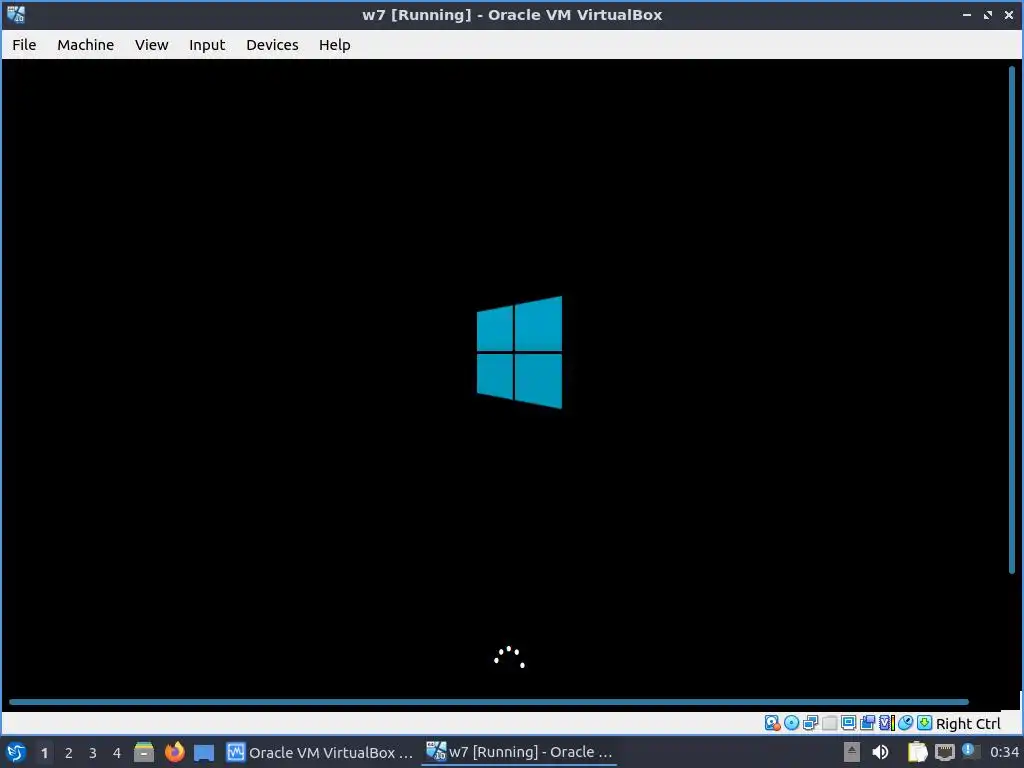Viewport: 1024px width, 768px height.
Task: Switch to virtual desktop 2
Action: pos(69,753)
